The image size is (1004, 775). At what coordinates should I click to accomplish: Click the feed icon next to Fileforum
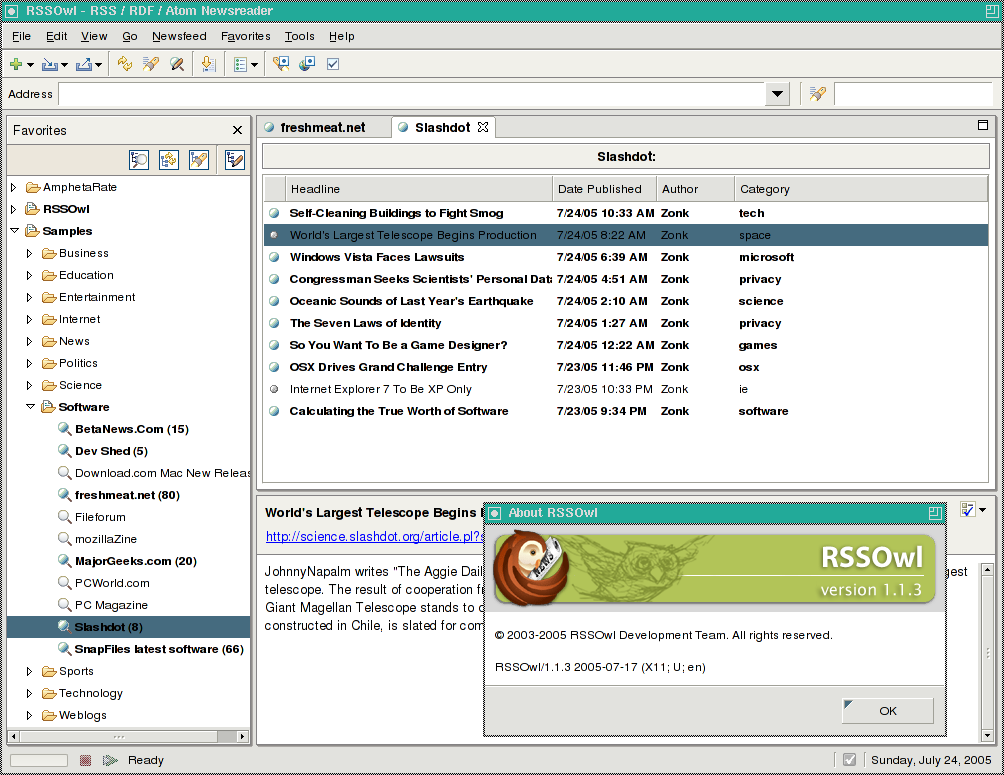tap(65, 516)
